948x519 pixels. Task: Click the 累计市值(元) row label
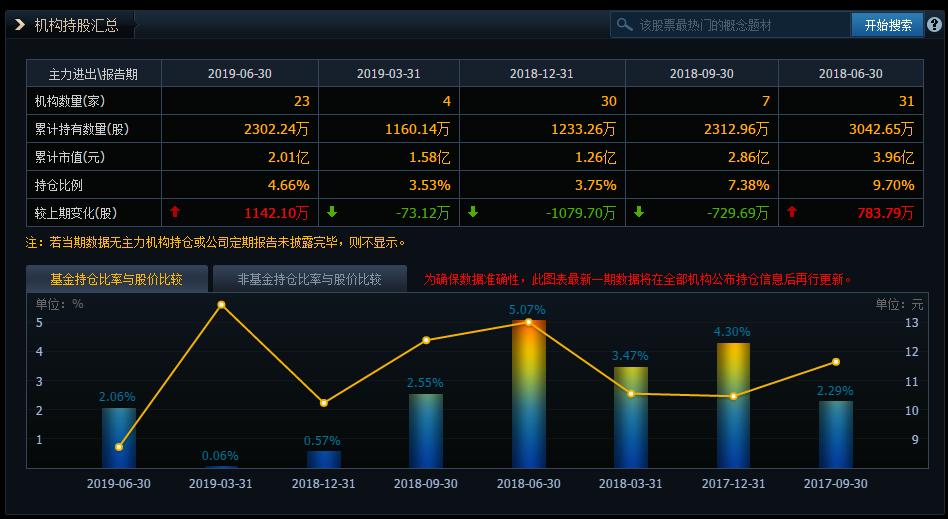[70, 157]
